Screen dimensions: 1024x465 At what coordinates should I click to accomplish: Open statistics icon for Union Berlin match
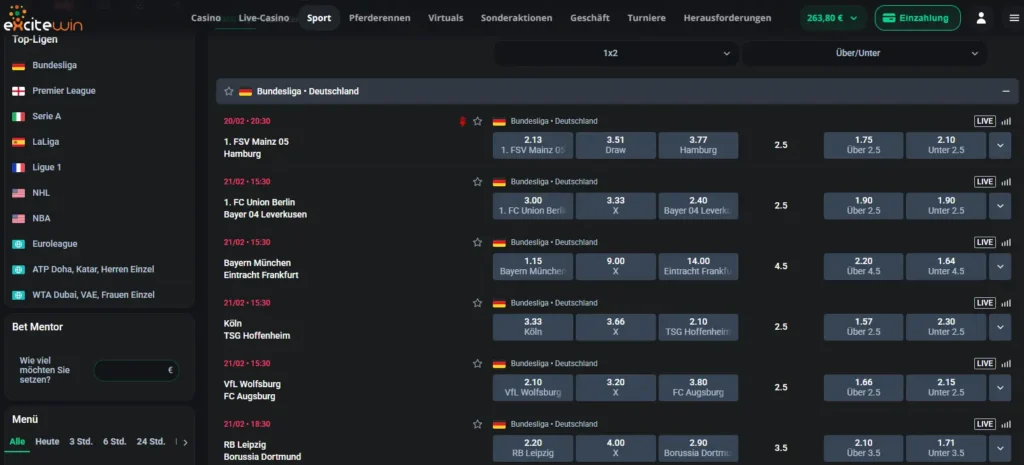pyautogui.click(x=1006, y=182)
